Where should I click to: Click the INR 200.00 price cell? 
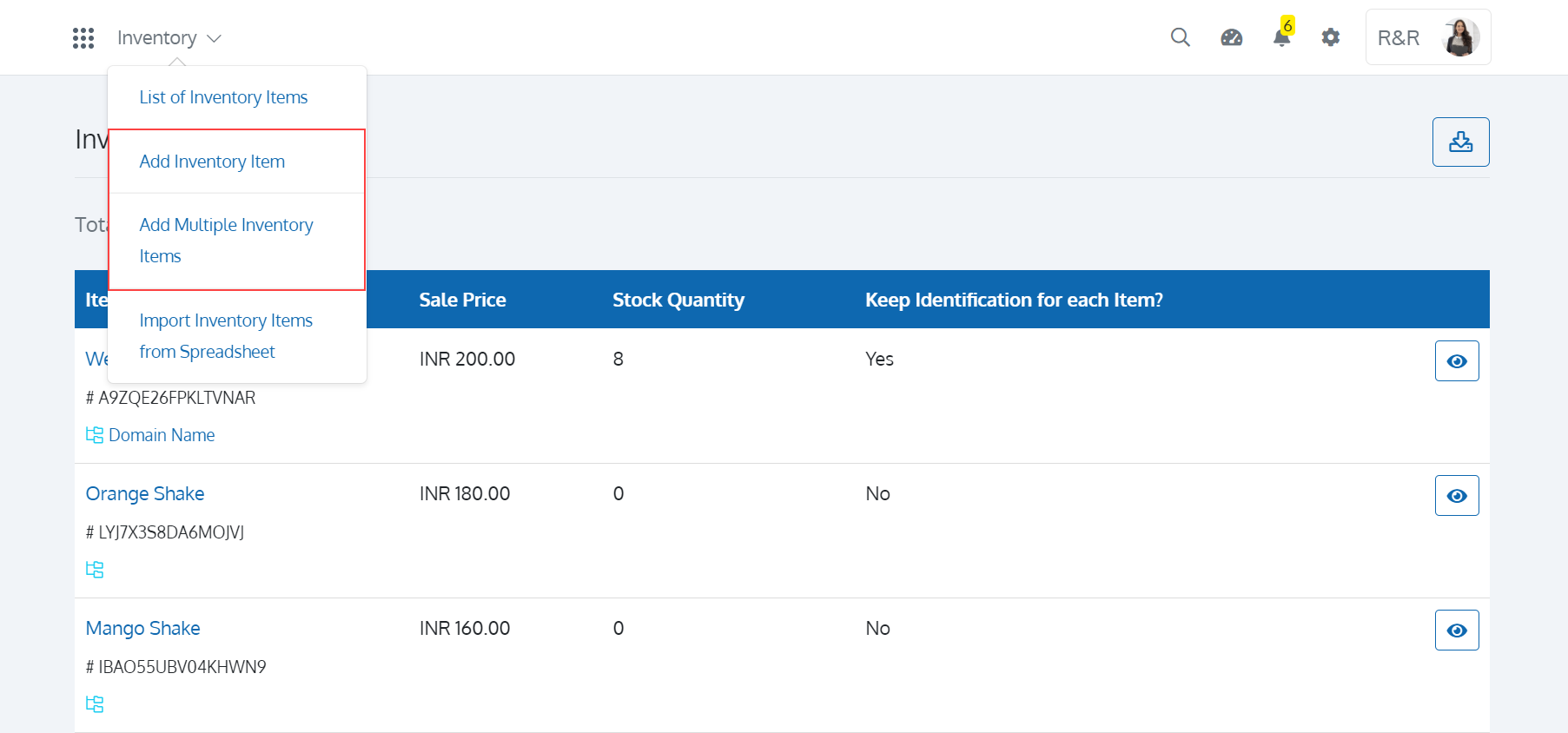(x=467, y=359)
